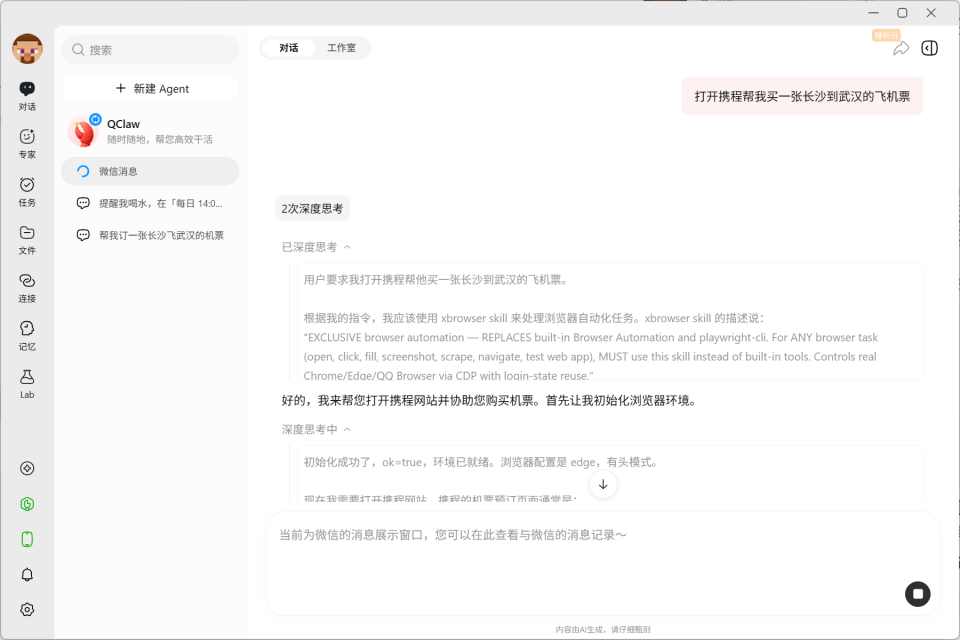This screenshot has width=960, height=640.
Task: Select the 微信消息 conversation
Action: click(x=150, y=171)
